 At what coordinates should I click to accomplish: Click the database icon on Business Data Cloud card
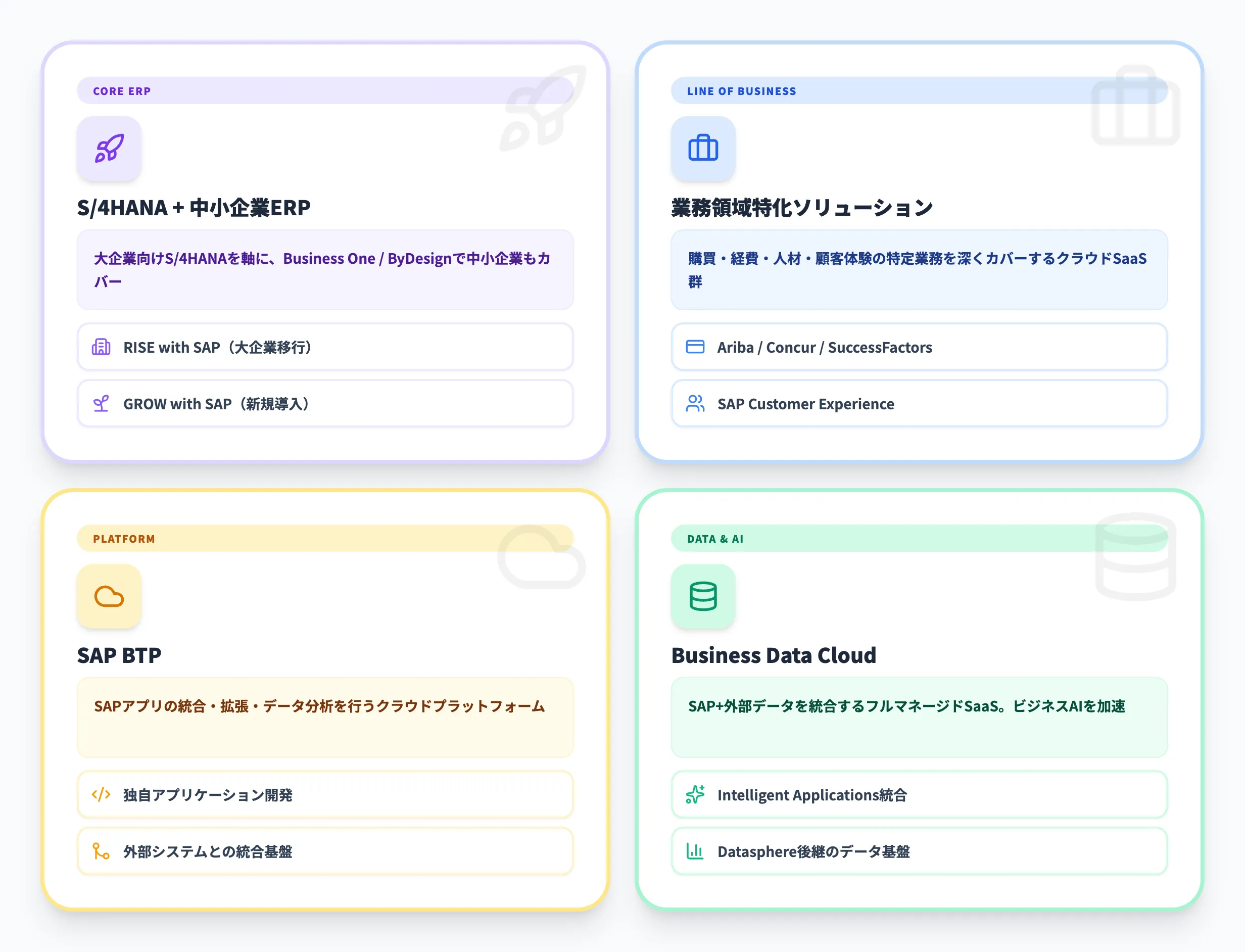pyautogui.click(x=703, y=597)
